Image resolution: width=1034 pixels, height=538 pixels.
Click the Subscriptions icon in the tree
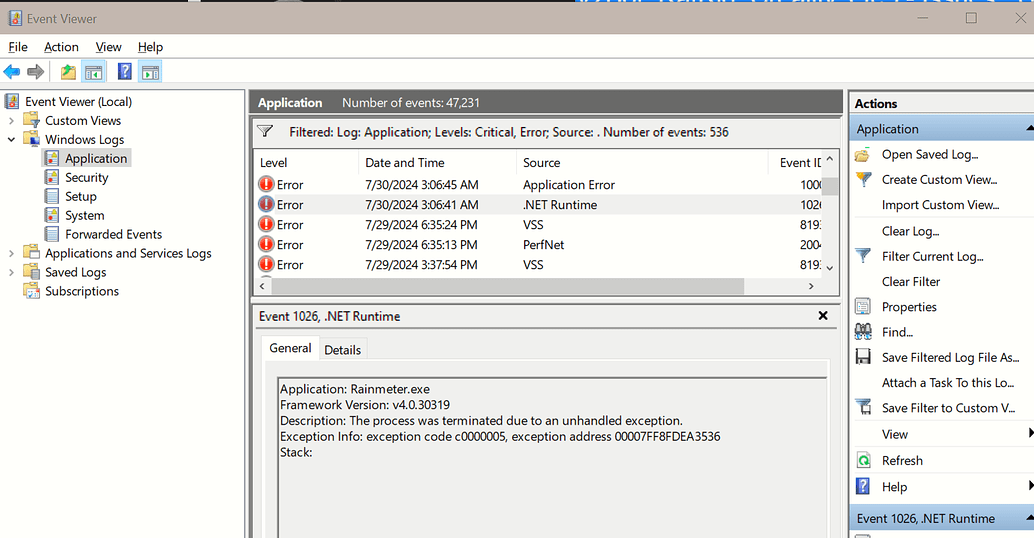(31, 291)
